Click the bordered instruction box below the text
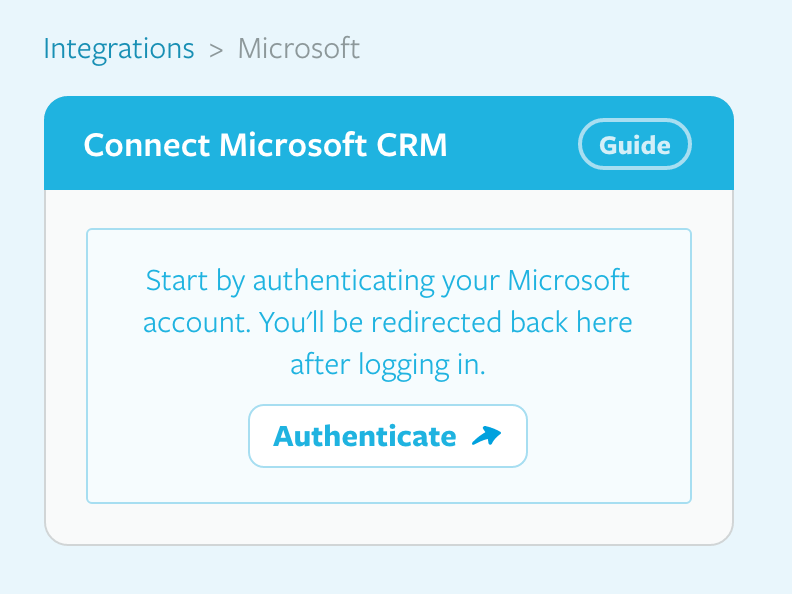The width and height of the screenshot is (792, 594). click(388, 486)
